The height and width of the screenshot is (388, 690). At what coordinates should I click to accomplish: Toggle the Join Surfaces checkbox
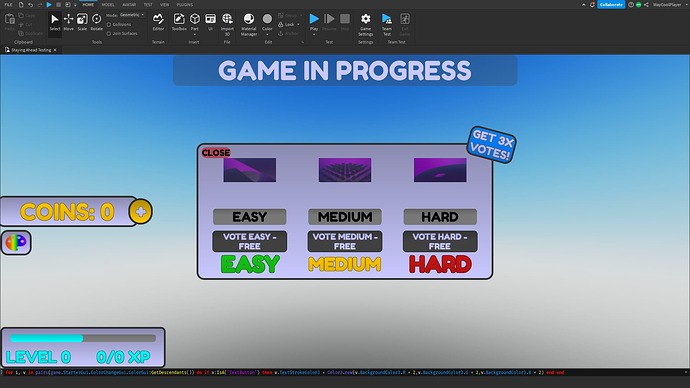[x=109, y=33]
